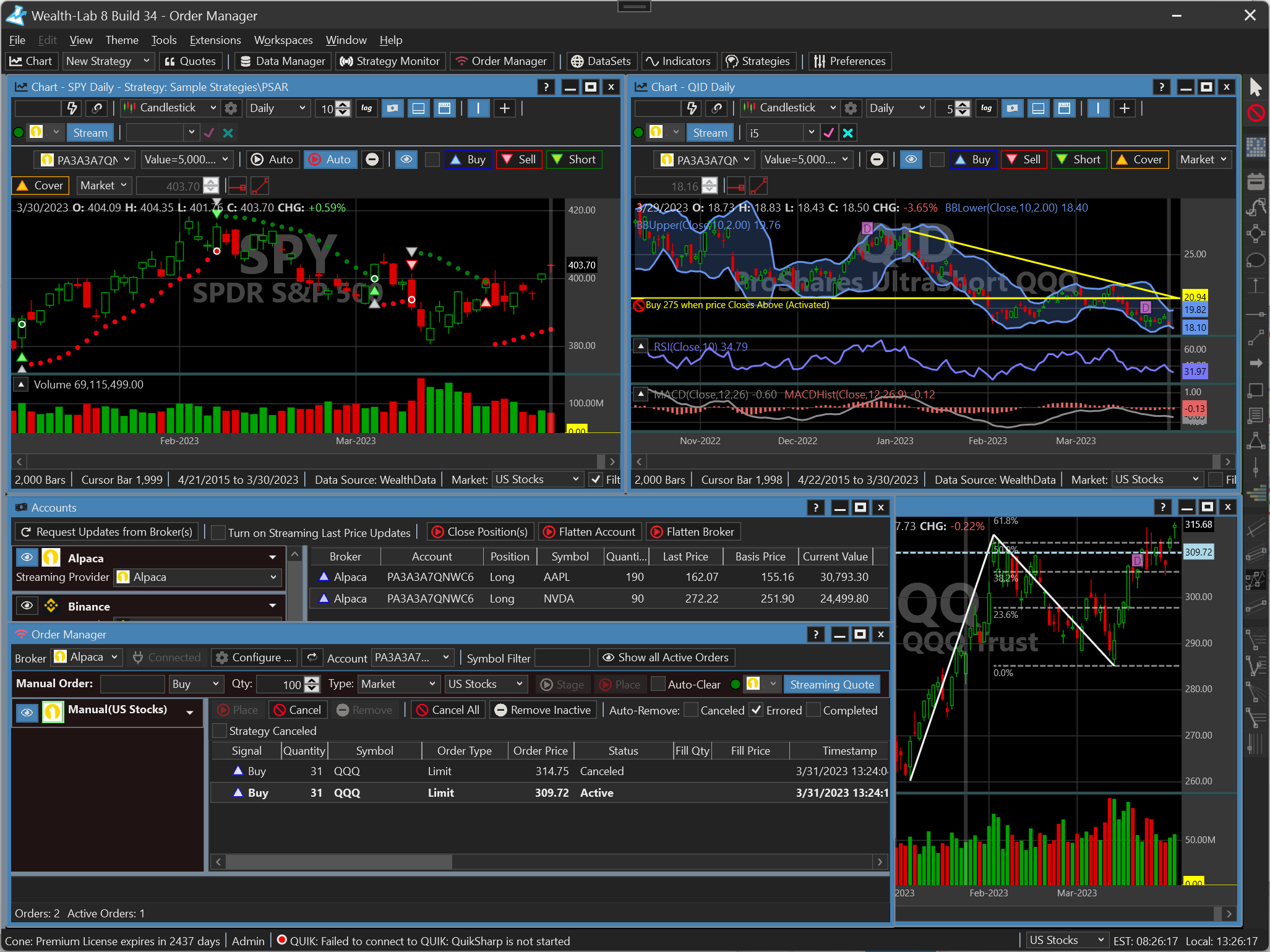Open Indicators panel from toolbar
This screenshot has width=1270, height=952.
[x=678, y=61]
